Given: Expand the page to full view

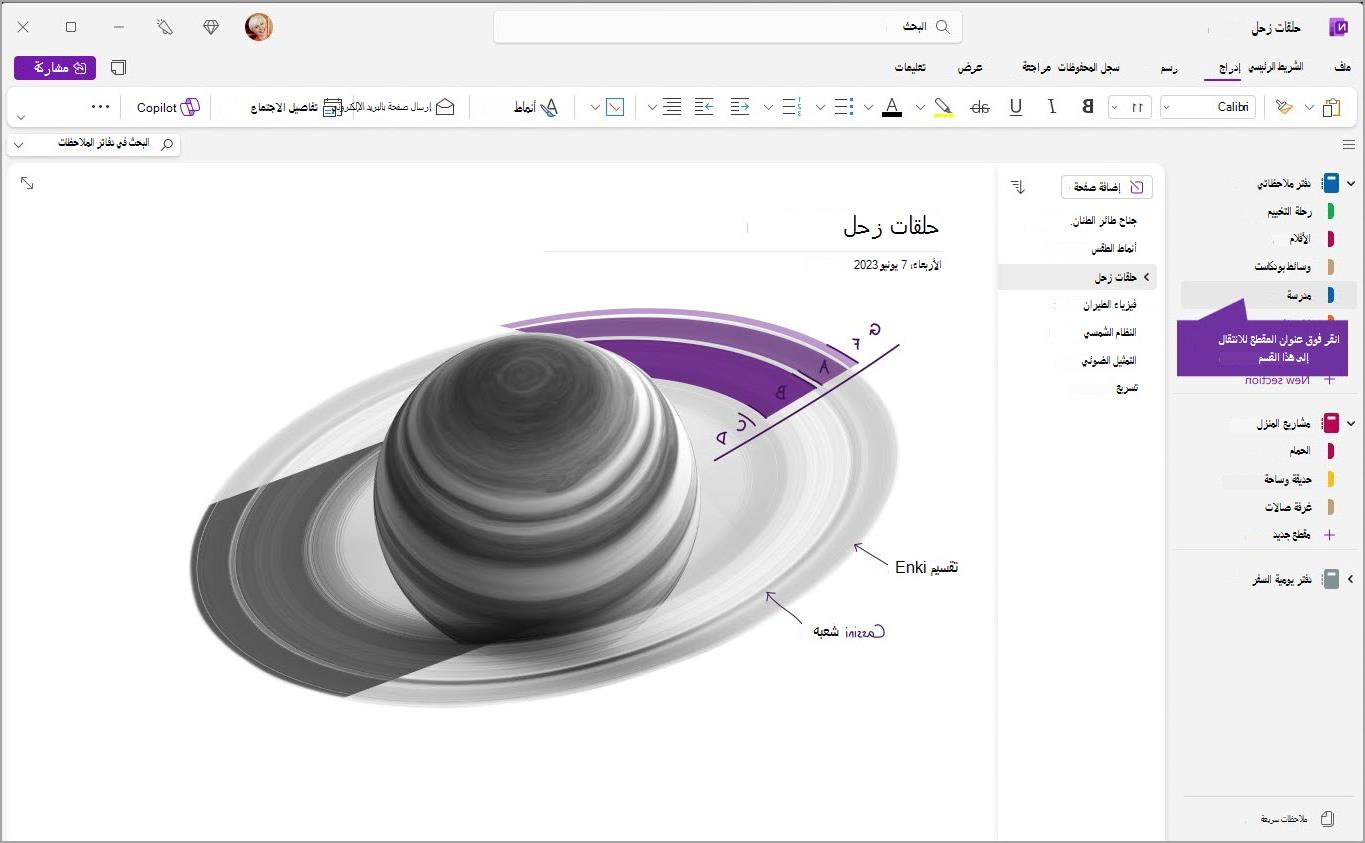Looking at the screenshot, I should [x=27, y=183].
